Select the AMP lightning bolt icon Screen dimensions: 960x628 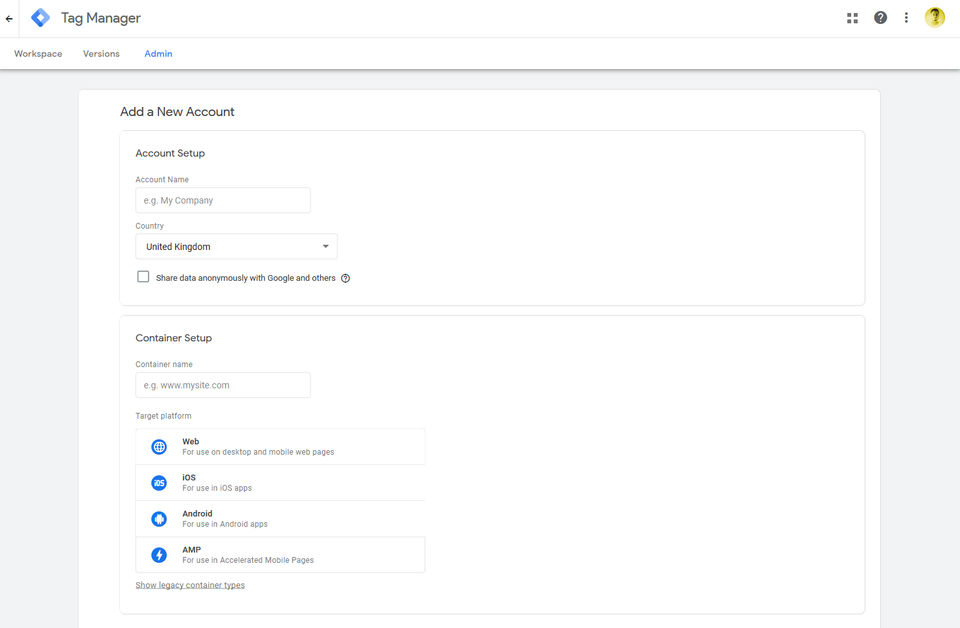(159, 555)
